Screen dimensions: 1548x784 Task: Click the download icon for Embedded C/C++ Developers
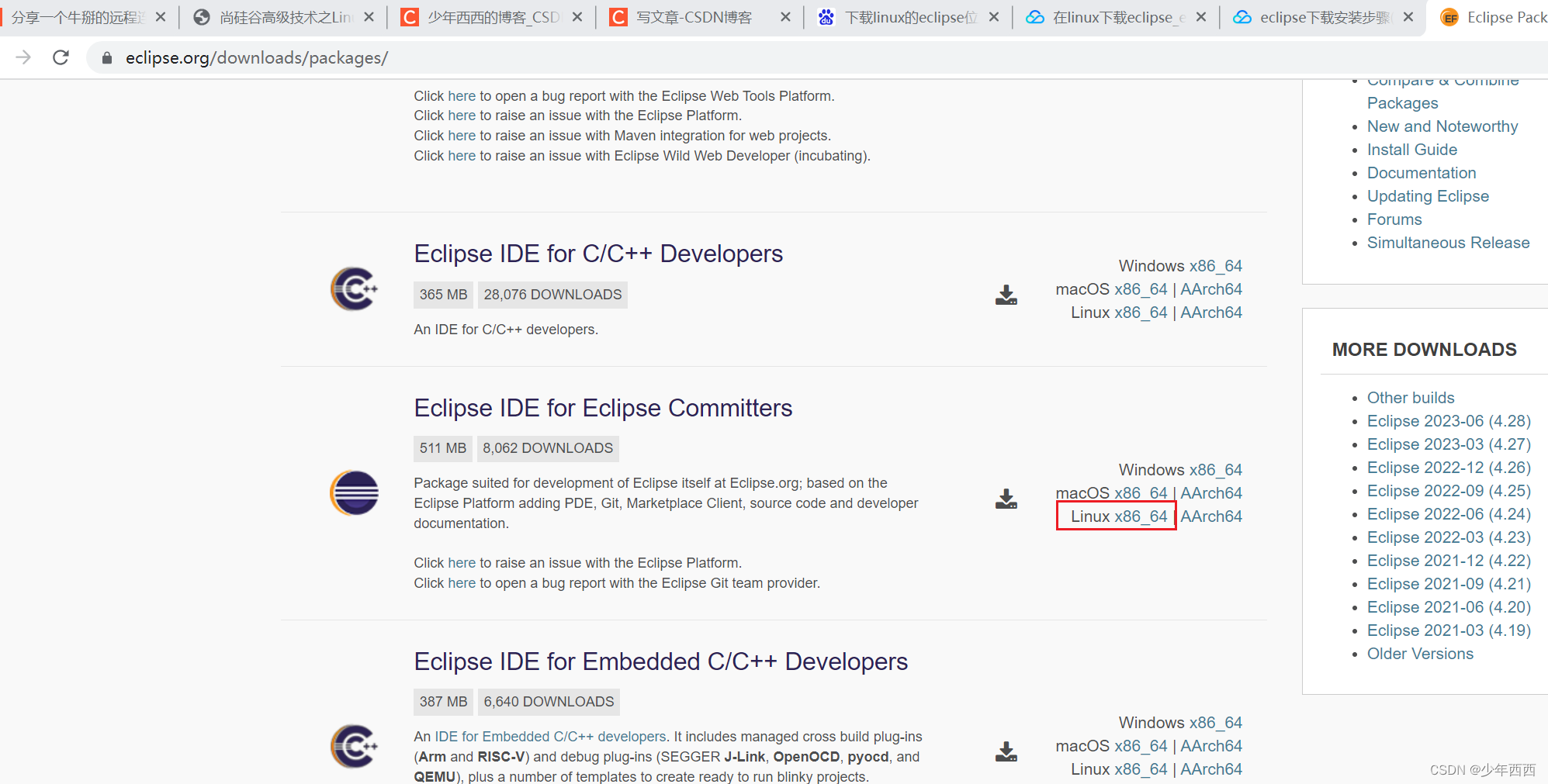click(1006, 751)
